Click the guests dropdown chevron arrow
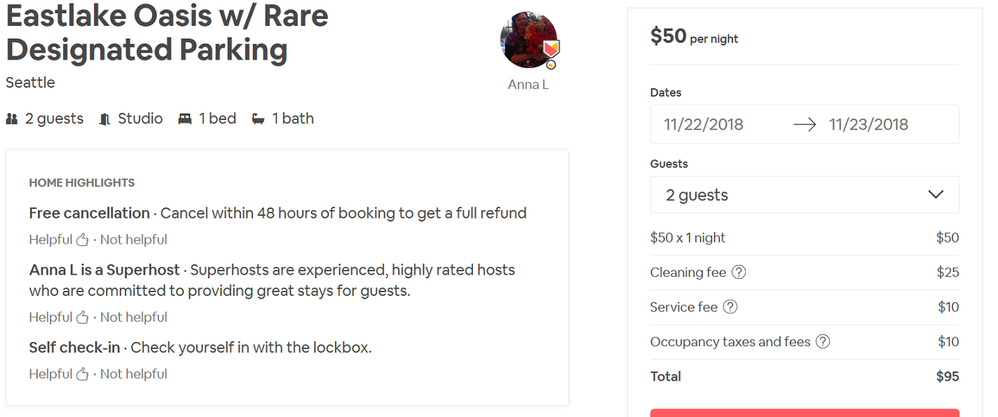The image size is (998, 417). 936,194
